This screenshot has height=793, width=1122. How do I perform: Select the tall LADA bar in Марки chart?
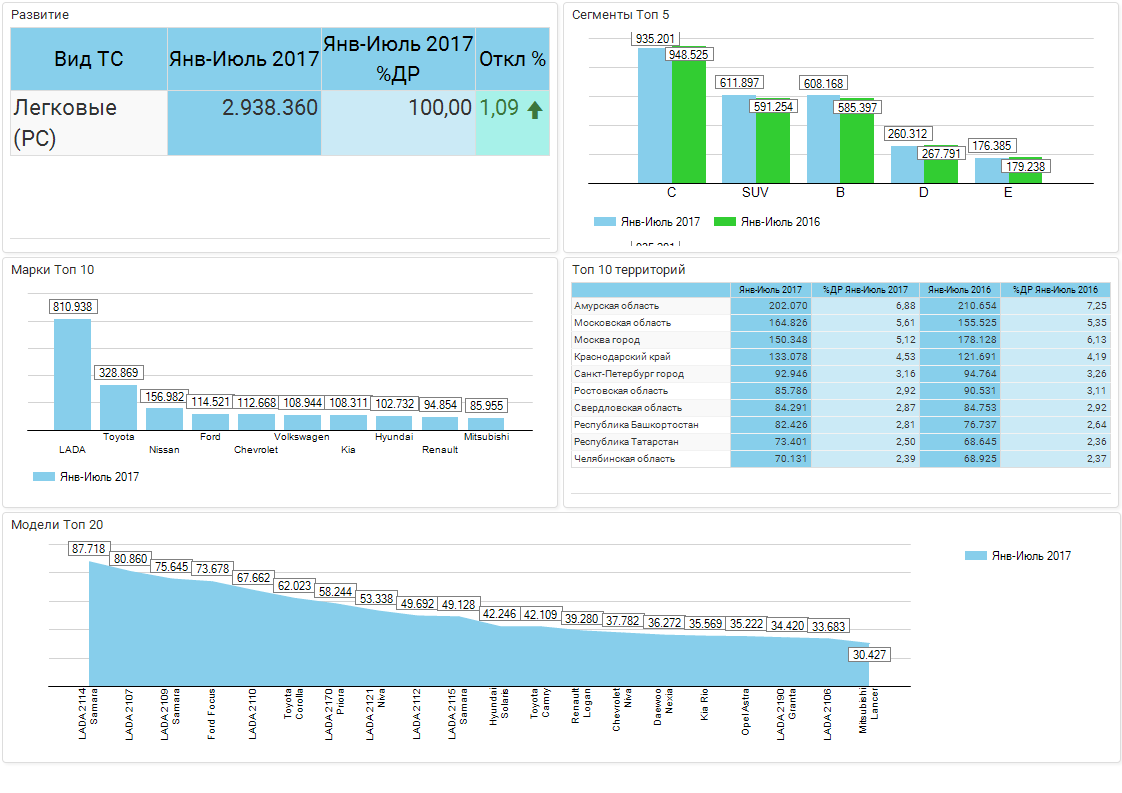click(72, 373)
